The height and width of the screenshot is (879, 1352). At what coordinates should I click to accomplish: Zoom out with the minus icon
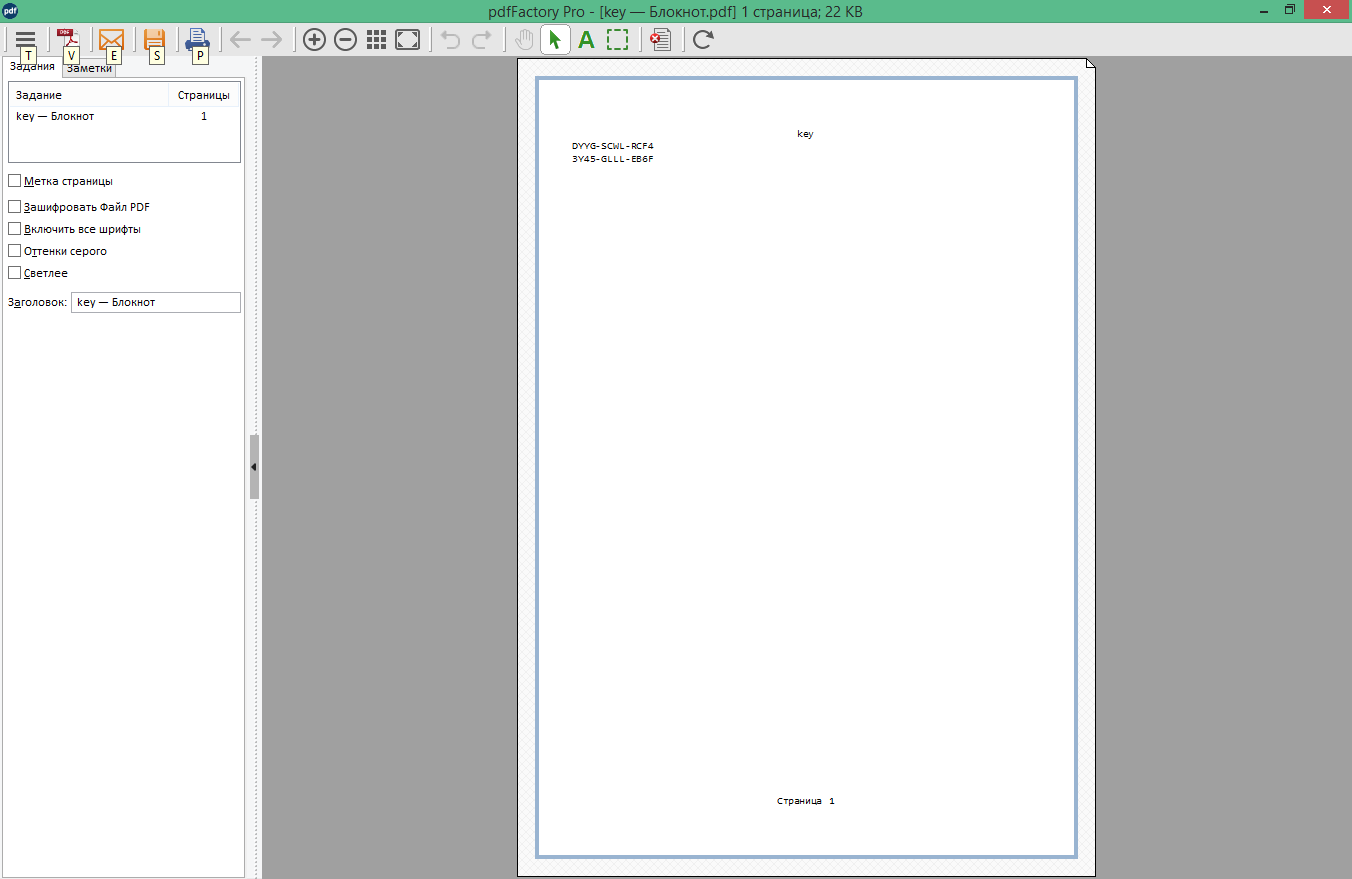pos(345,39)
